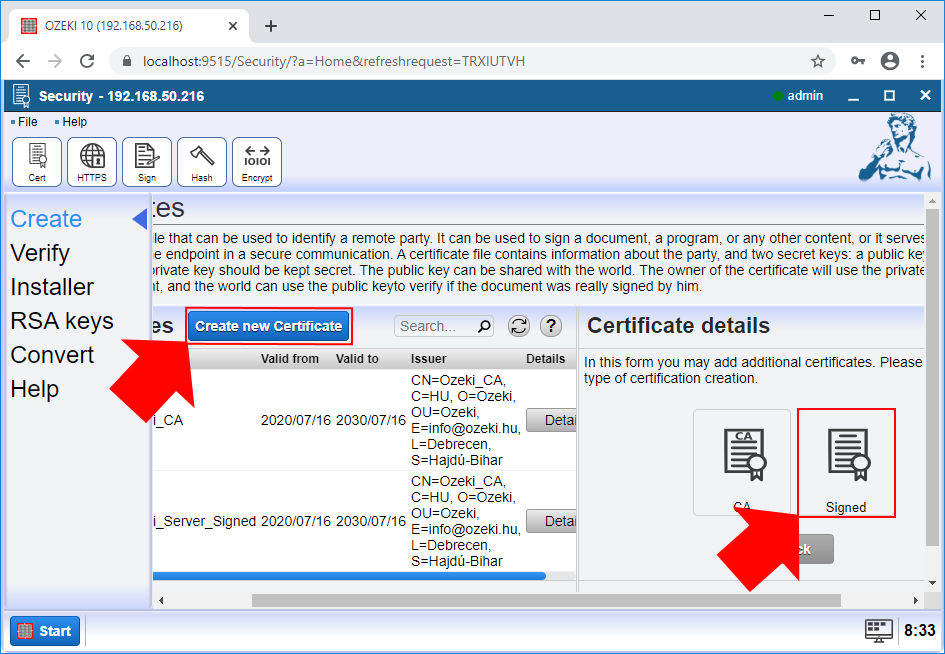The height and width of the screenshot is (654, 945).
Task: Maximize the Security app window
Action: point(889,96)
